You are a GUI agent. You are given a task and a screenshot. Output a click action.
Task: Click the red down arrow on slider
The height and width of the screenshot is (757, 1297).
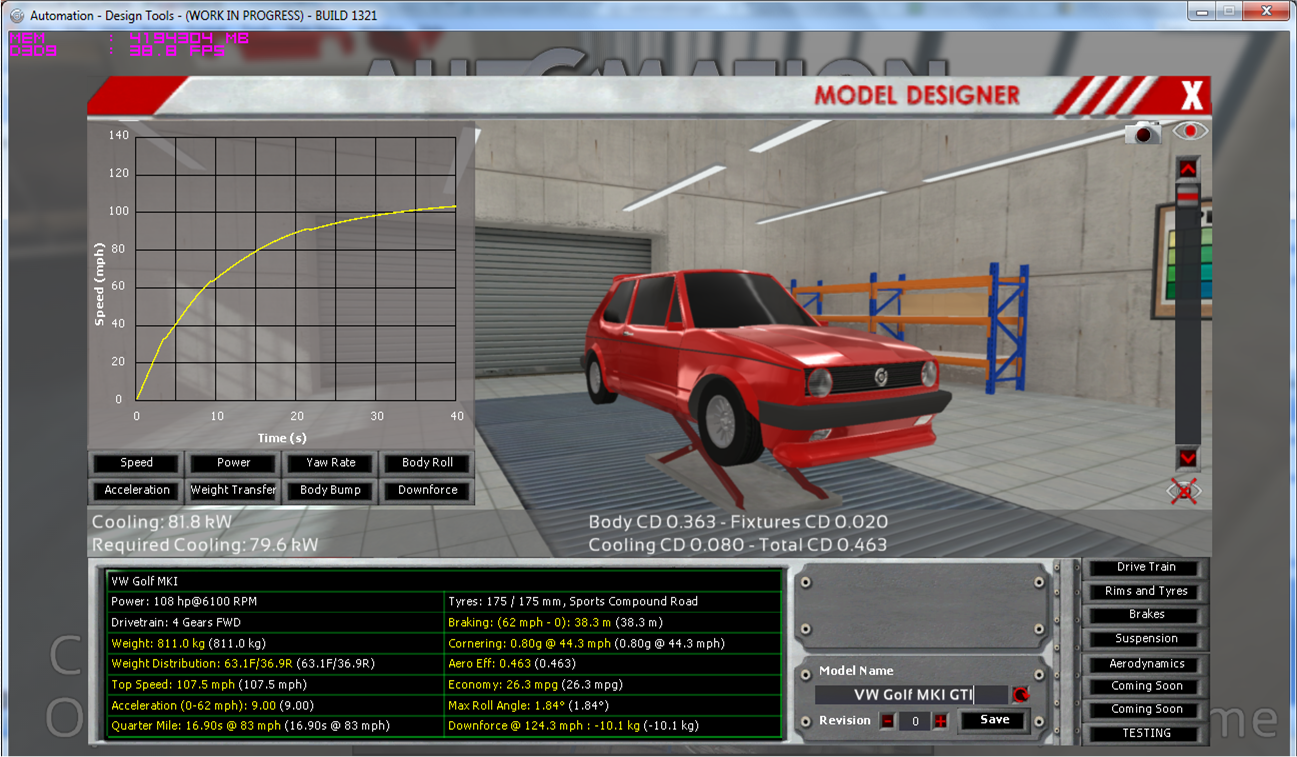click(1187, 457)
